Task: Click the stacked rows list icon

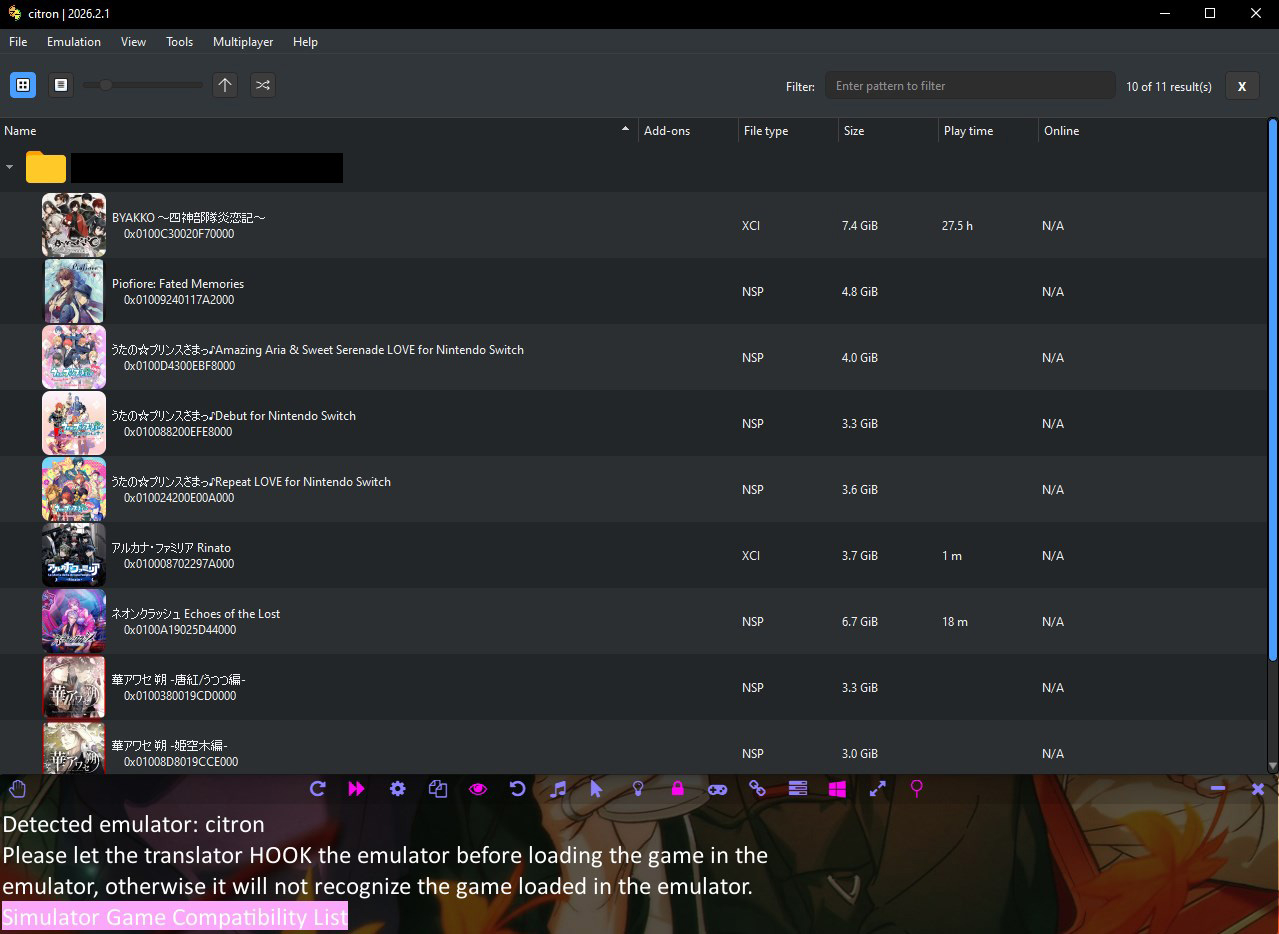Action: pyautogui.click(x=798, y=789)
